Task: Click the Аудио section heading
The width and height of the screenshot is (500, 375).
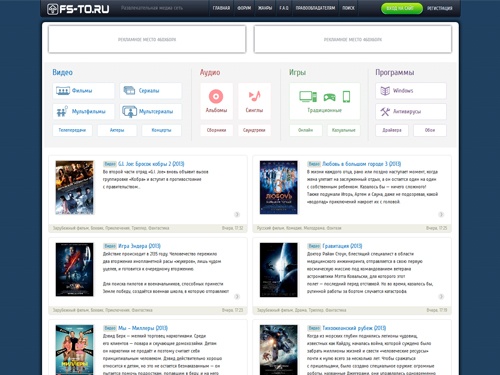Action: (x=210, y=72)
